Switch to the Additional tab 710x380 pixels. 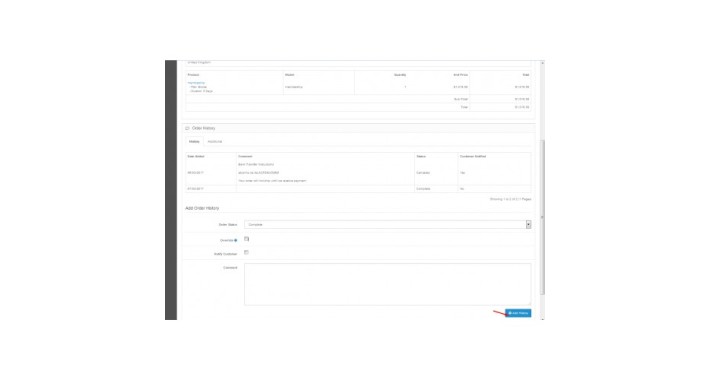[x=215, y=142]
